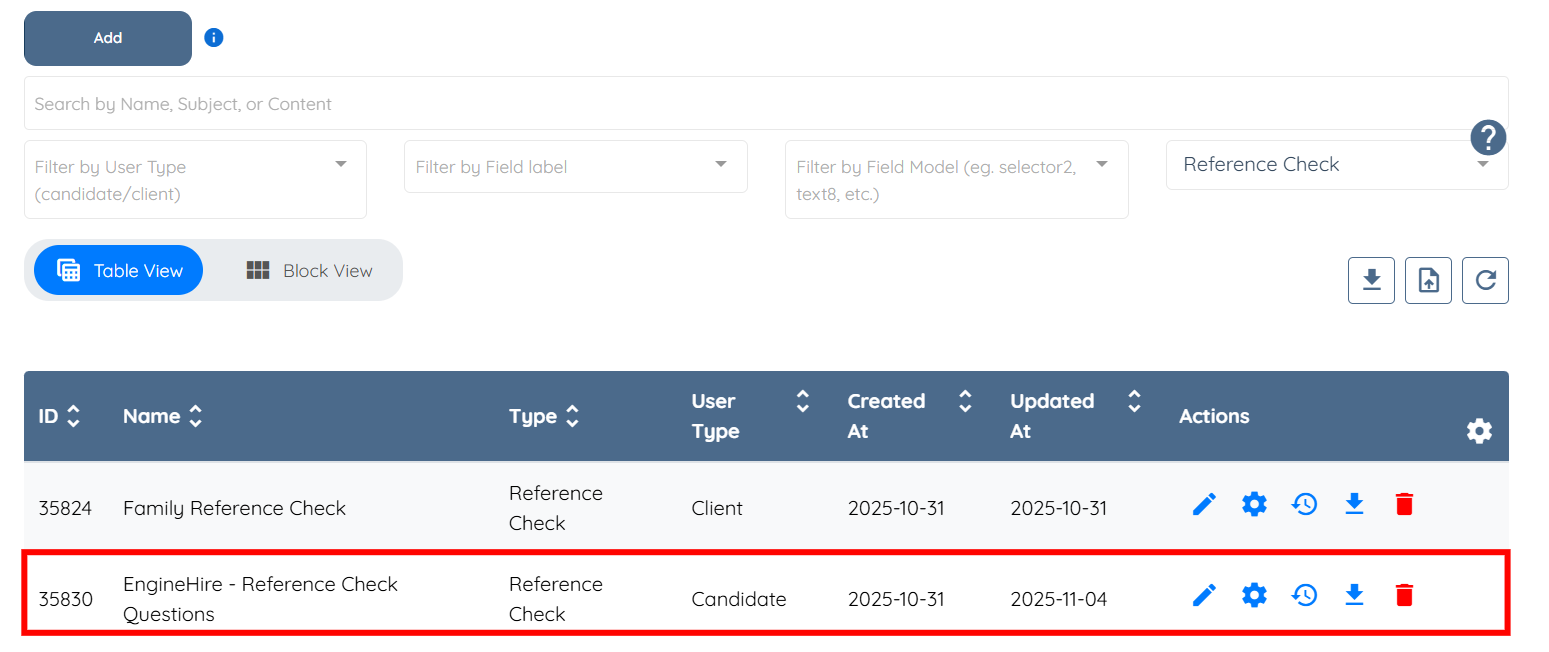This screenshot has width=1549, height=652.
Task: Expand the Filter by Field label dropdown
Action: [575, 166]
